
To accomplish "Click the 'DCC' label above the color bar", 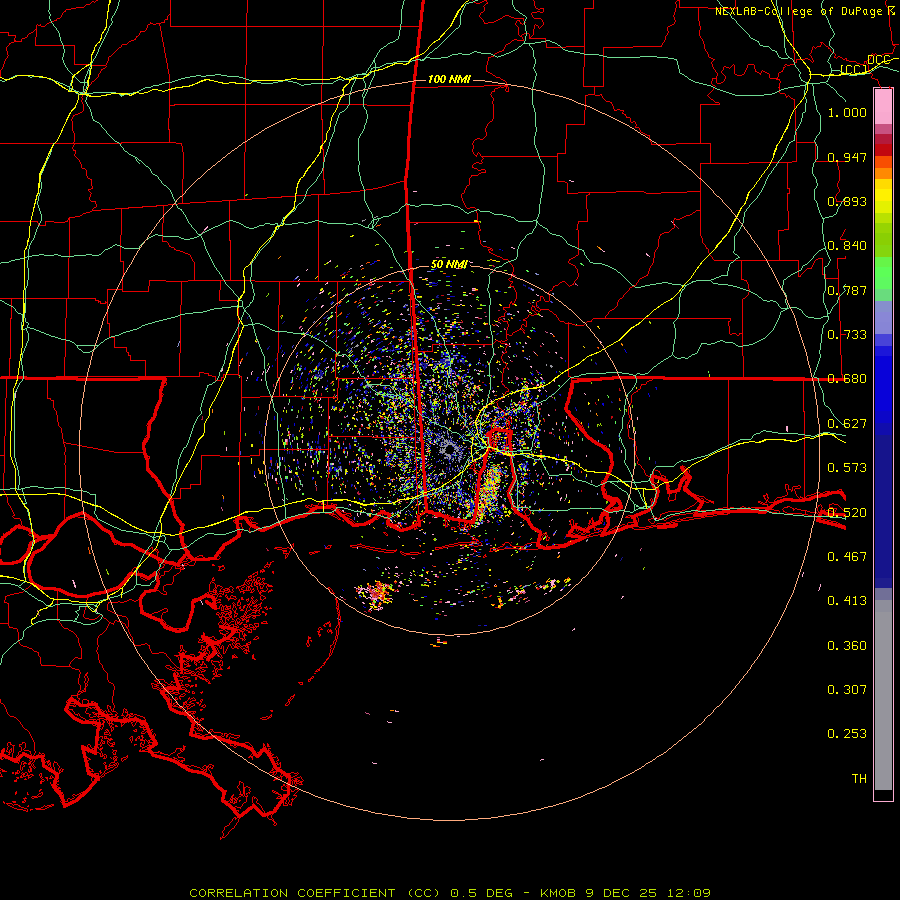I will tap(879, 60).
